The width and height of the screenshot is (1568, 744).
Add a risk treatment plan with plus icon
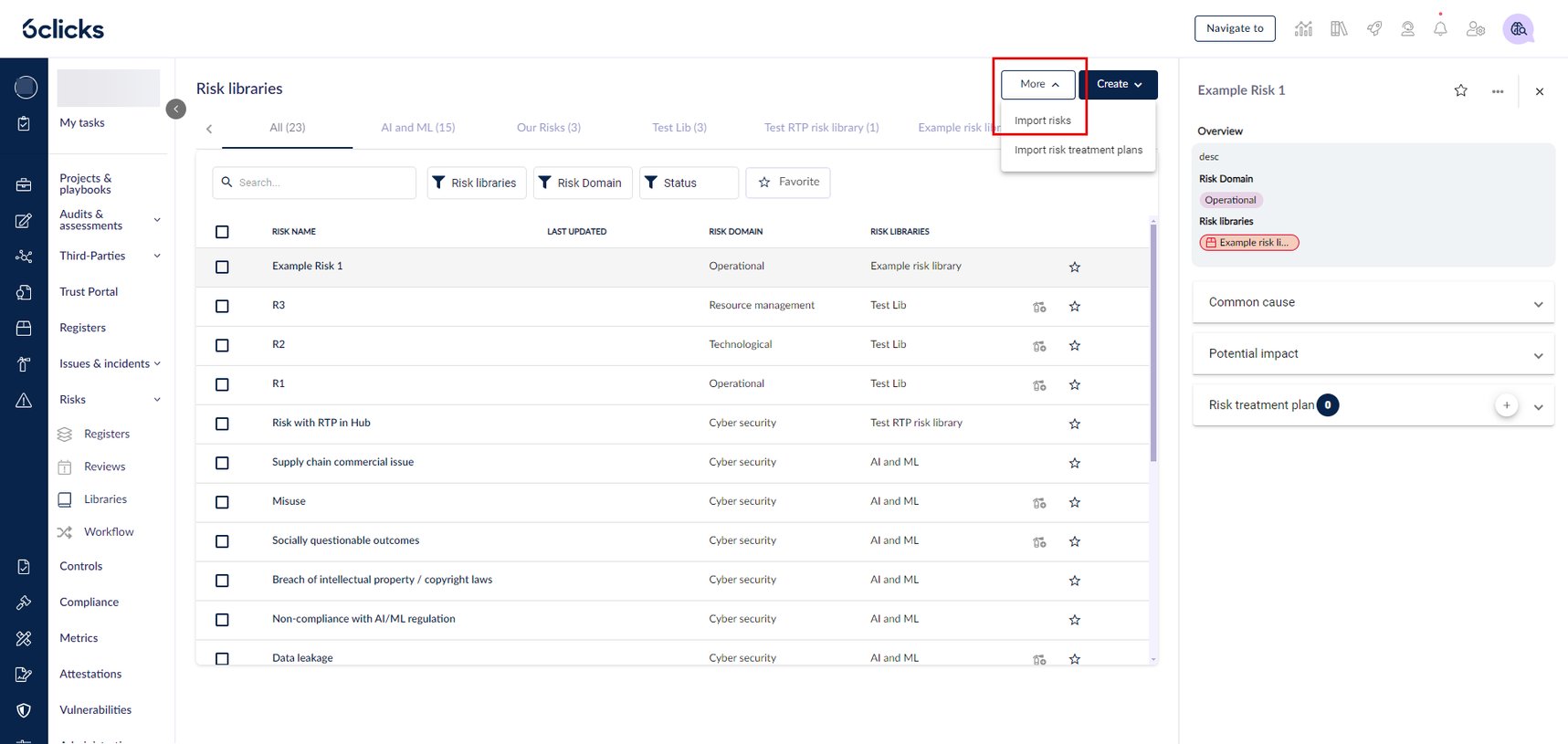tap(1506, 405)
